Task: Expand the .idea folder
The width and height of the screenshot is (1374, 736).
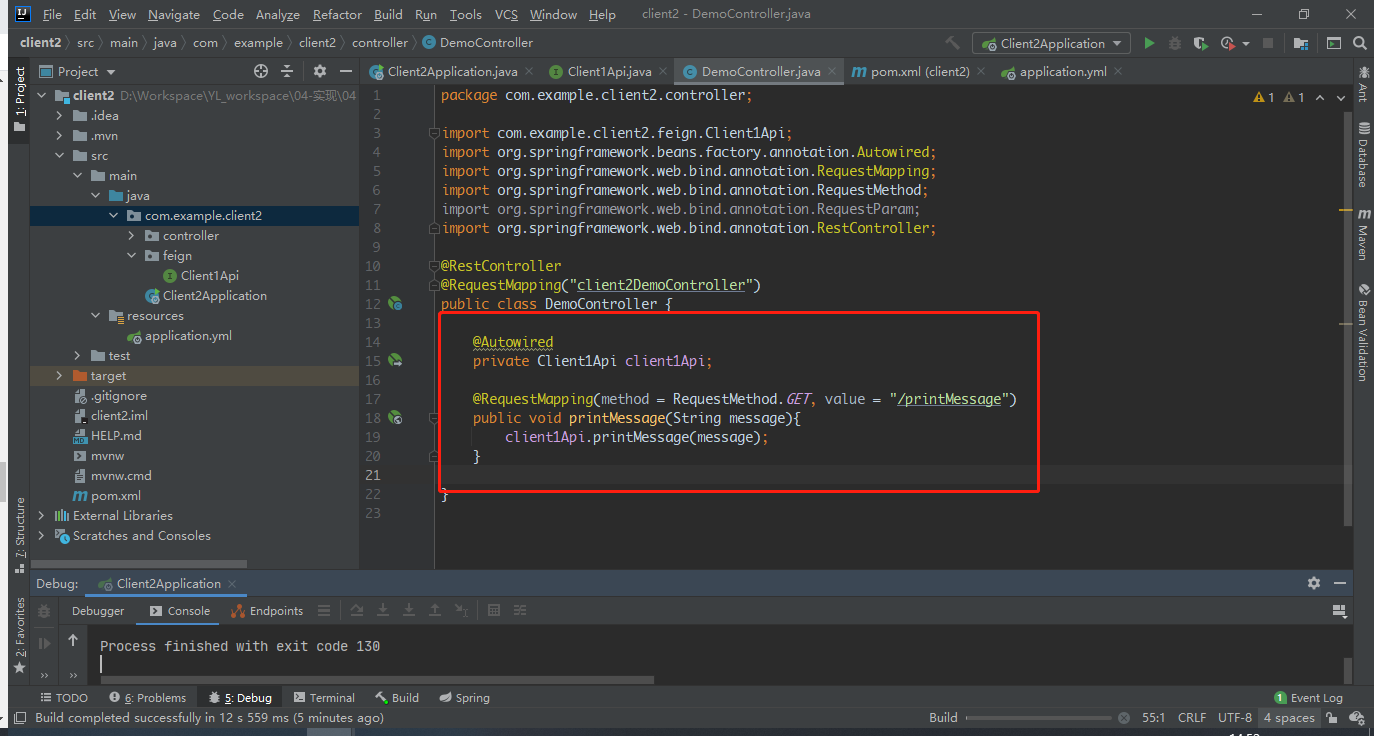Action: tap(60, 115)
